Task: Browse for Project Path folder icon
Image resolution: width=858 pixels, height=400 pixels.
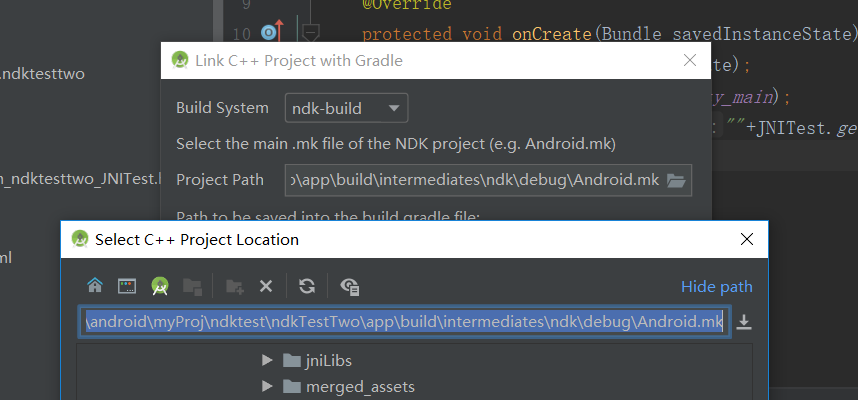Action: coord(676,180)
